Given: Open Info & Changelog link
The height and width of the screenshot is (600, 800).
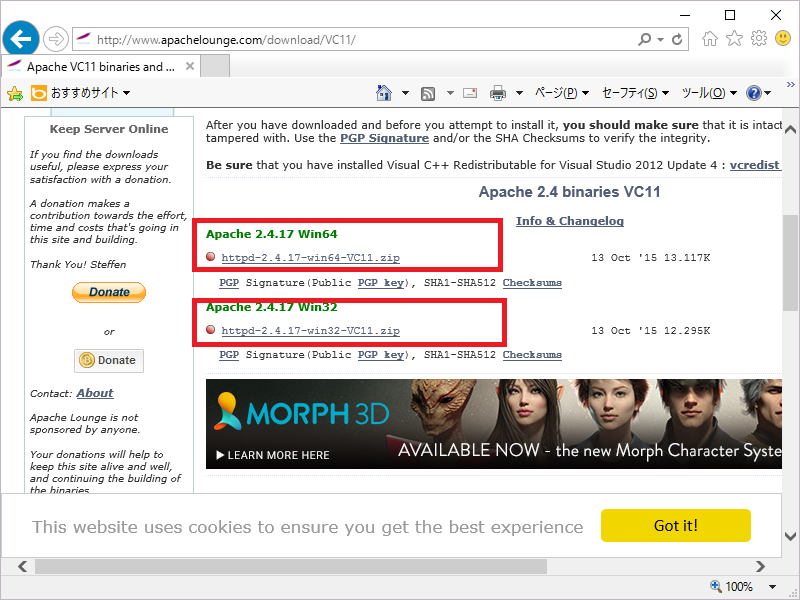Looking at the screenshot, I should click(x=569, y=221).
